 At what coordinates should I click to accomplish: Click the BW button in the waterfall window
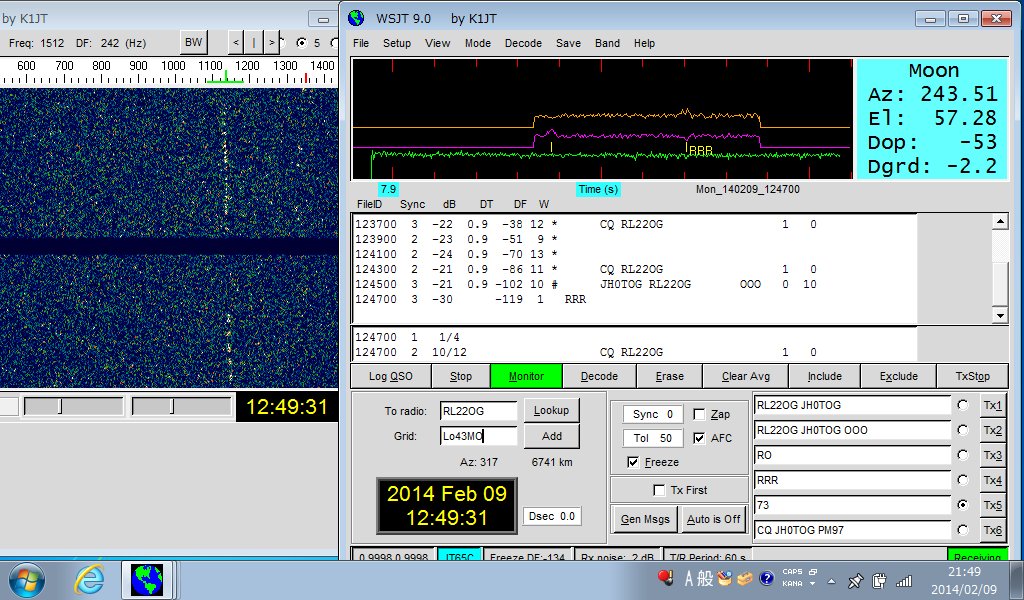(x=193, y=42)
